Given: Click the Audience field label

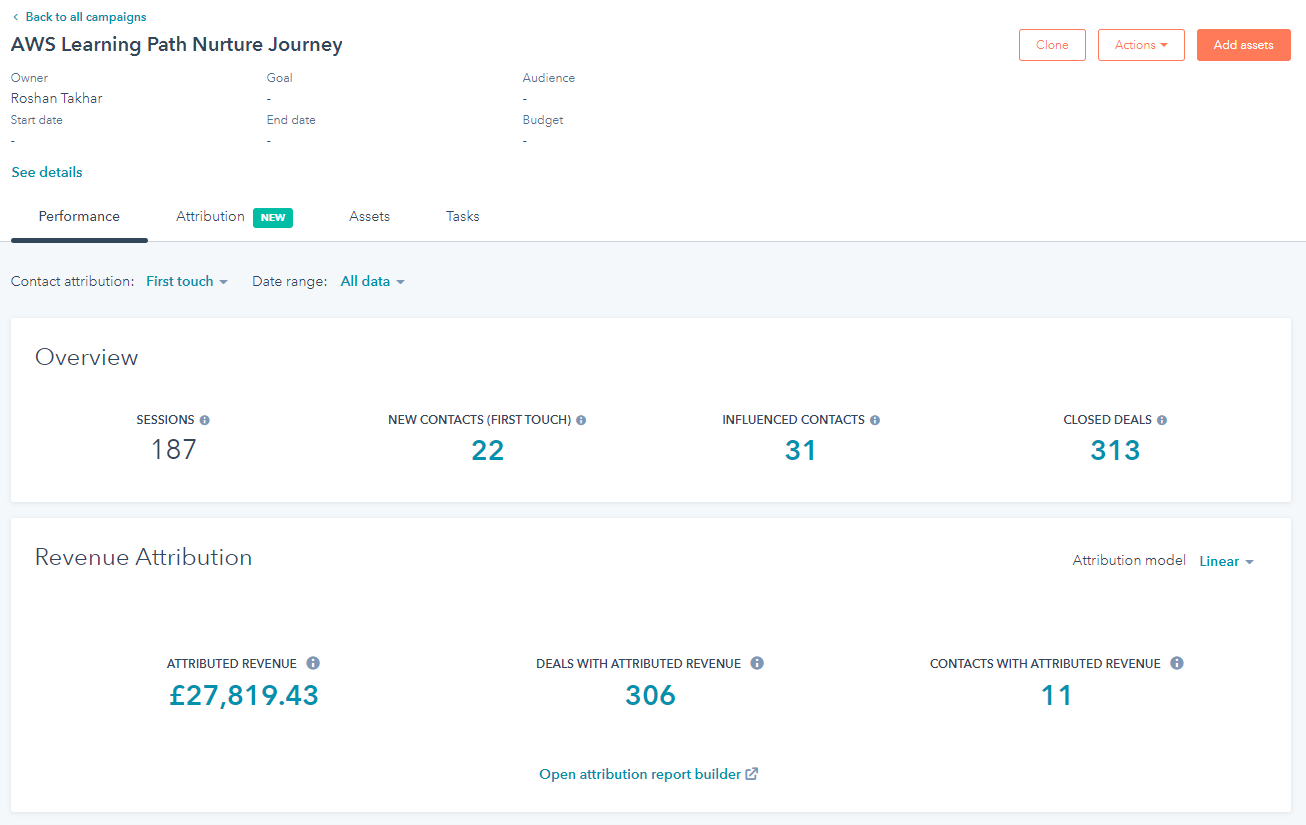Looking at the screenshot, I should (x=549, y=78).
